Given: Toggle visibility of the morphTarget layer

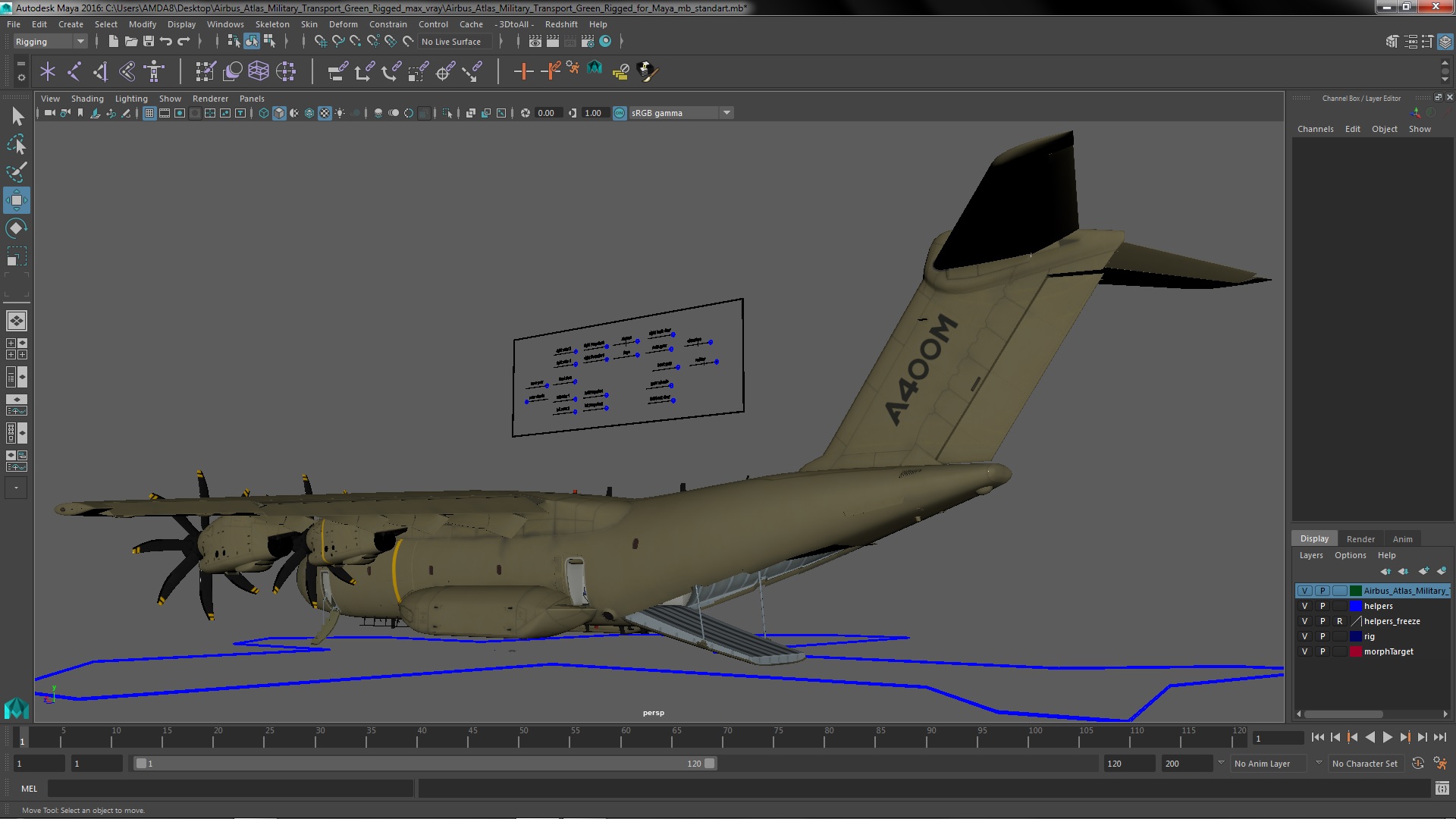Looking at the screenshot, I should 1304,651.
